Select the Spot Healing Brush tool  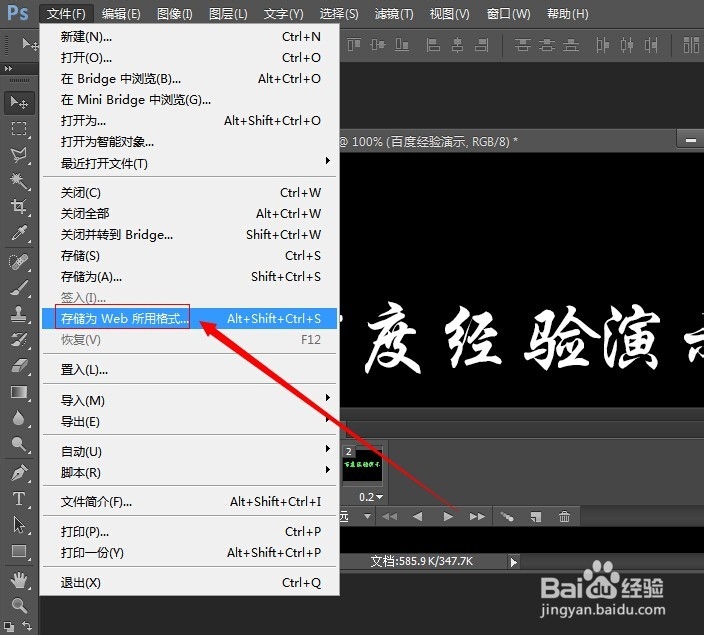tap(18, 262)
